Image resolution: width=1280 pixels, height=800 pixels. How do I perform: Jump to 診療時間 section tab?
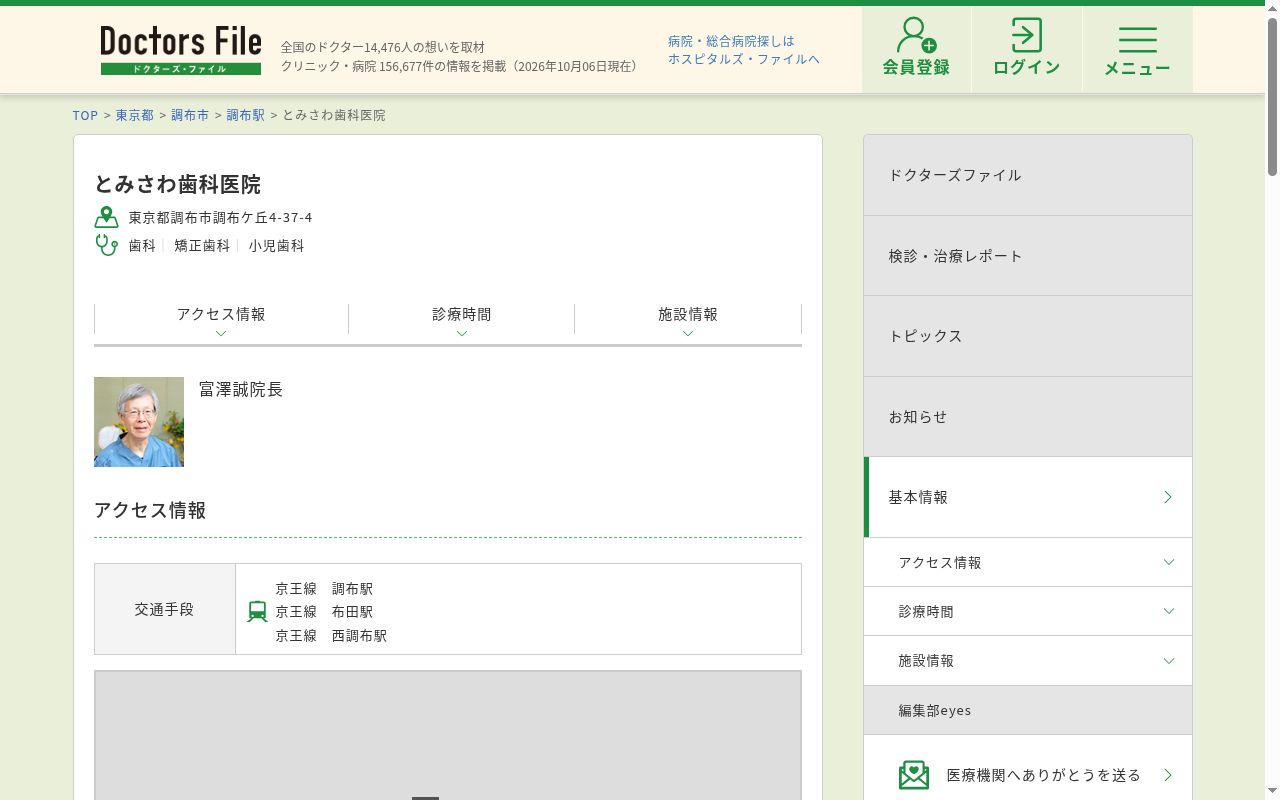pyautogui.click(x=461, y=321)
